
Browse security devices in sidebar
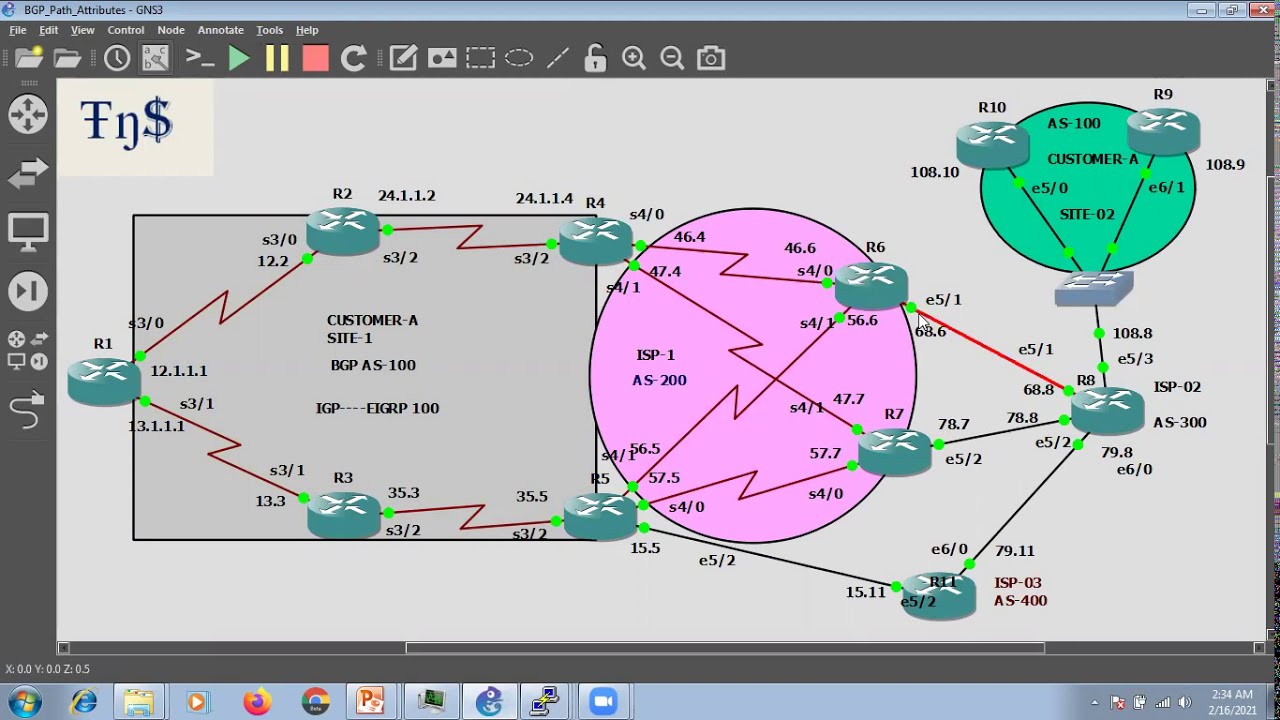coord(28,292)
